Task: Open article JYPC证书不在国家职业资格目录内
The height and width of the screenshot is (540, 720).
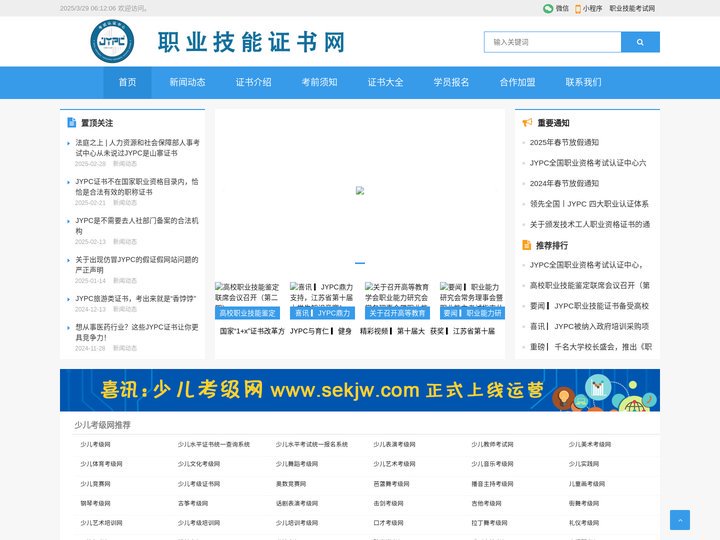Action: pyautogui.click(x=137, y=187)
